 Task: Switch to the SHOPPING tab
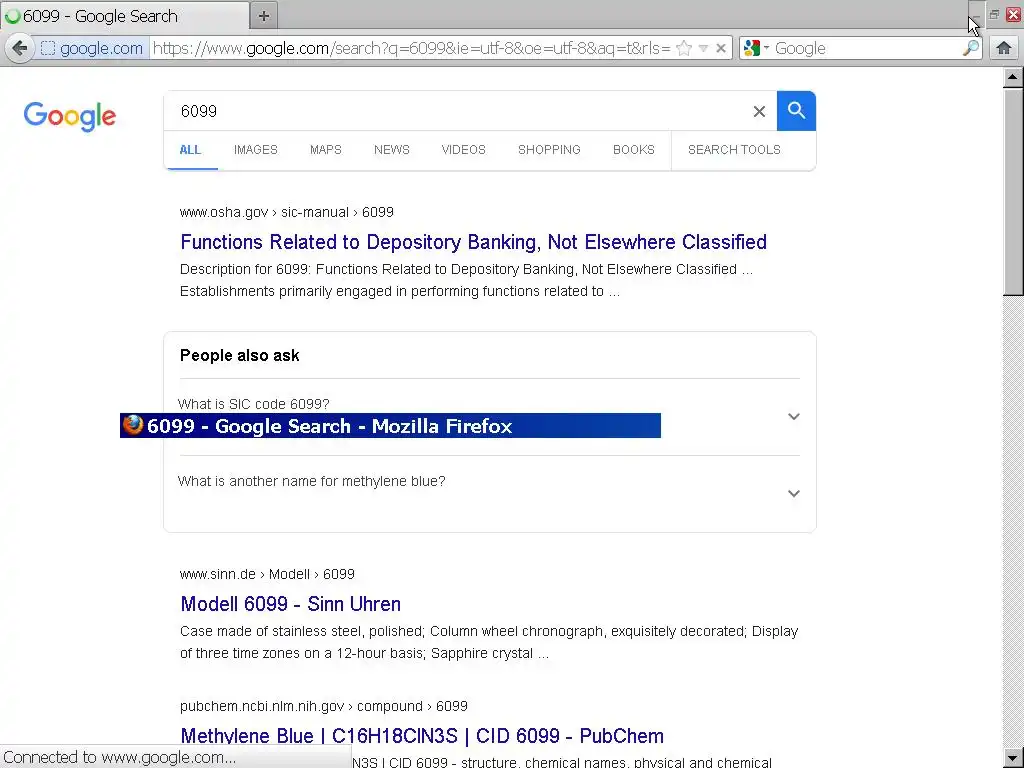point(549,150)
